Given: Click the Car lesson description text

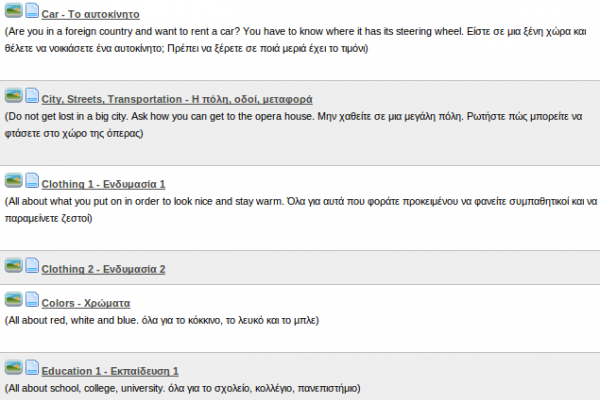Looking at the screenshot, I should (295, 40).
